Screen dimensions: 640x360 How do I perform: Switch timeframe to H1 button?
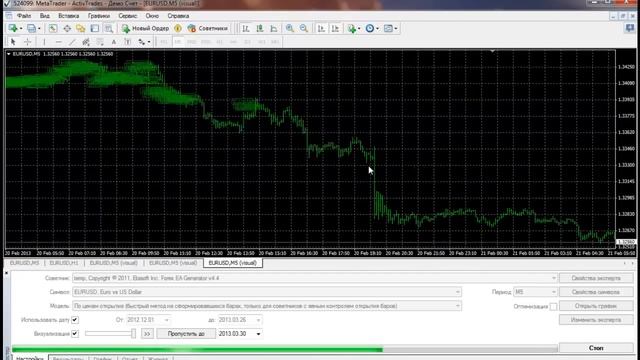[220, 42]
